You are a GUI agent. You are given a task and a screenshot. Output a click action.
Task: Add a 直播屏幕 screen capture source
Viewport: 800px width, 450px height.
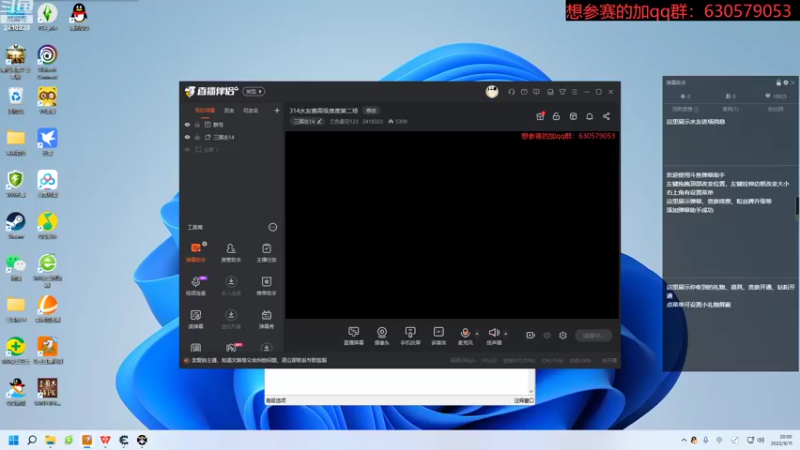coord(354,336)
